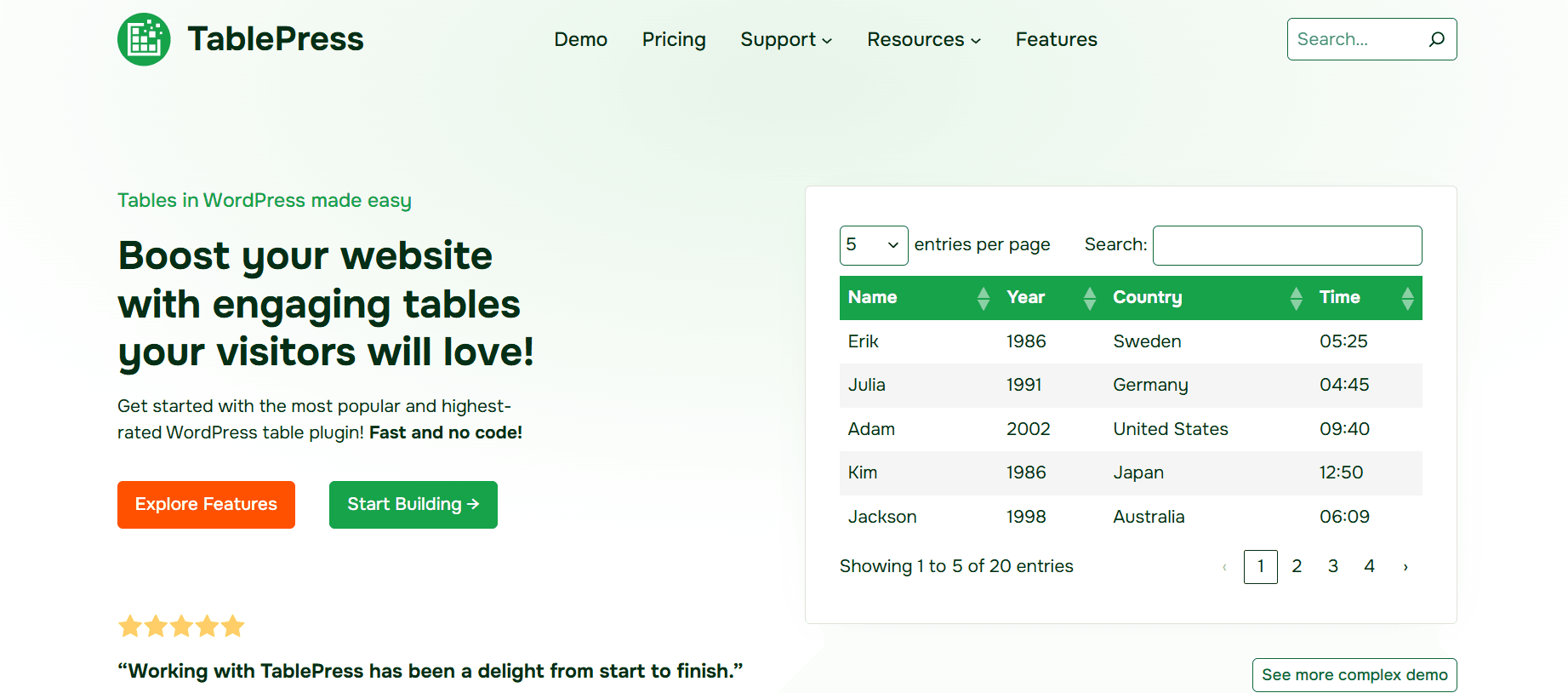Image resolution: width=1568 pixels, height=693 pixels.
Task: Click the Sweden country cell
Action: pos(1208,341)
